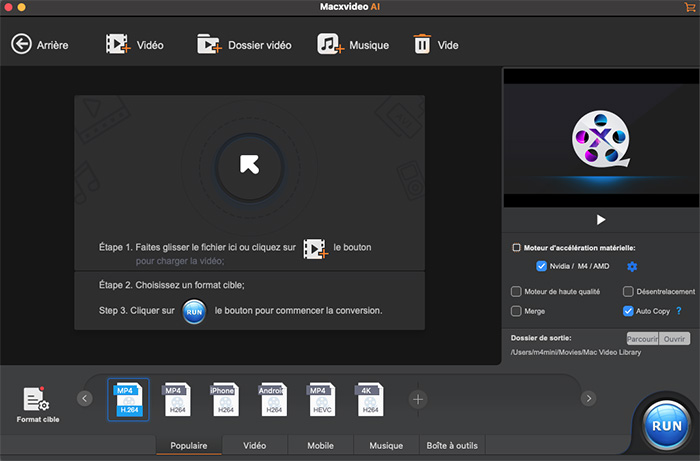Viewport: 700px width, 461px height.
Task: Click the Dossier de sortie: label
Action: (x=541, y=338)
